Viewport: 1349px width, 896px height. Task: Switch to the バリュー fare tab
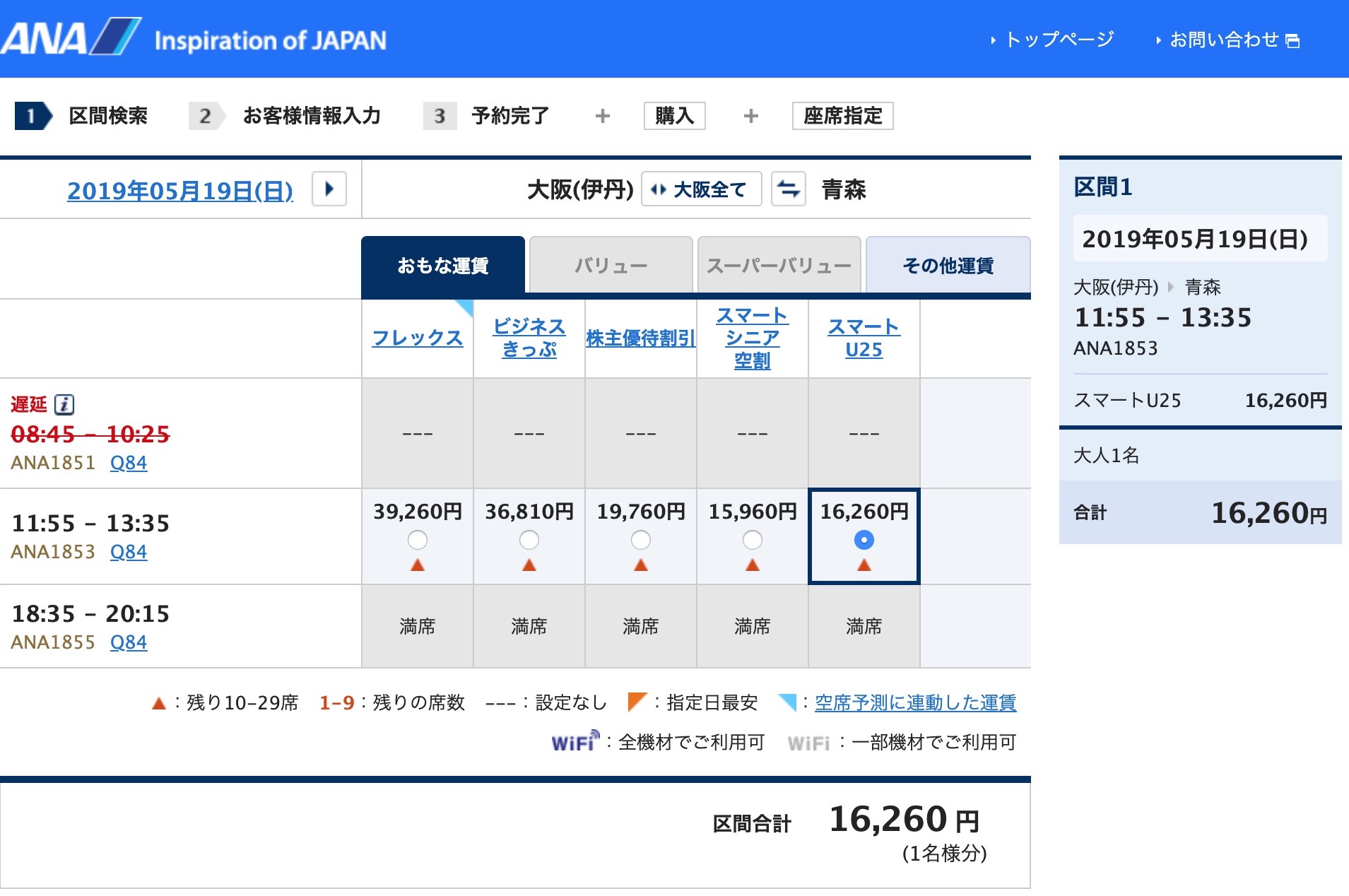[611, 266]
